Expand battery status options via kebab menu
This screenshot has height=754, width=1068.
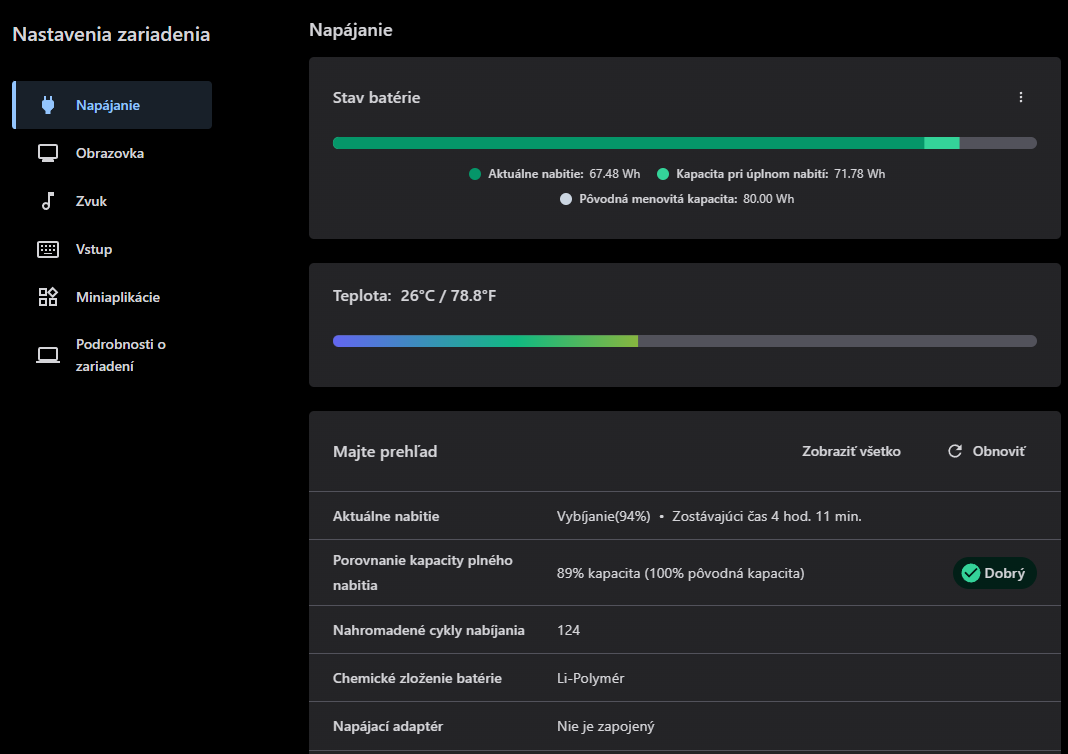(x=1021, y=97)
